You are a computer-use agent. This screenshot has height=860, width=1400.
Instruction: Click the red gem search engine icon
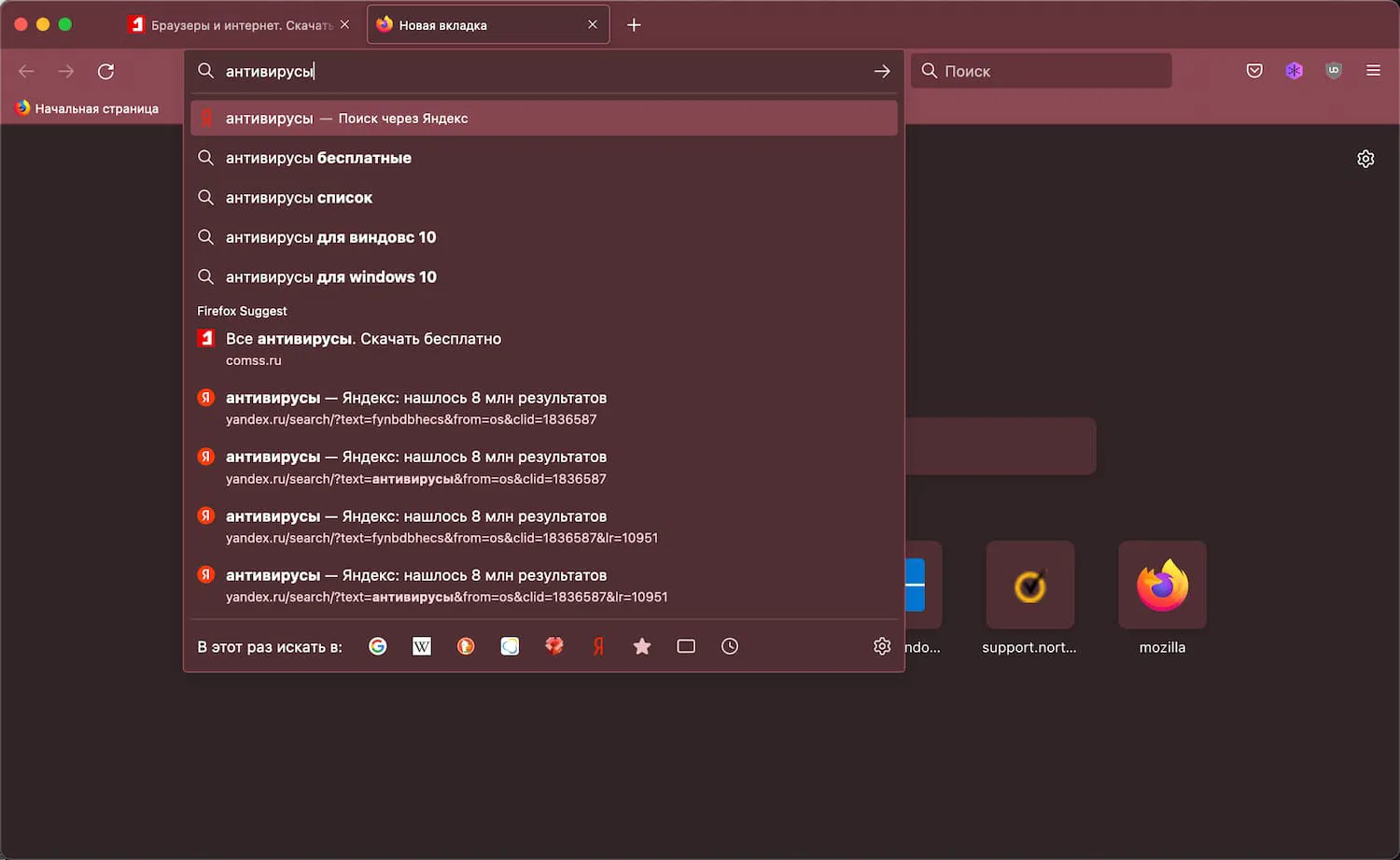[x=554, y=646]
